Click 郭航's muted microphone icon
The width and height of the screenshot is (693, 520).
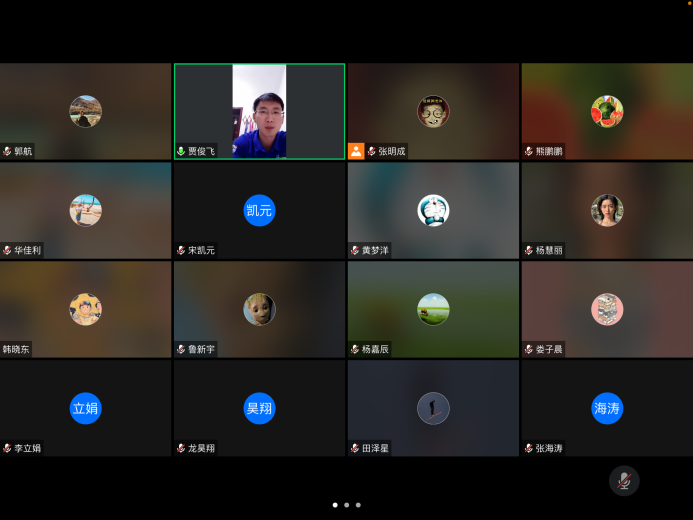pos(7,151)
